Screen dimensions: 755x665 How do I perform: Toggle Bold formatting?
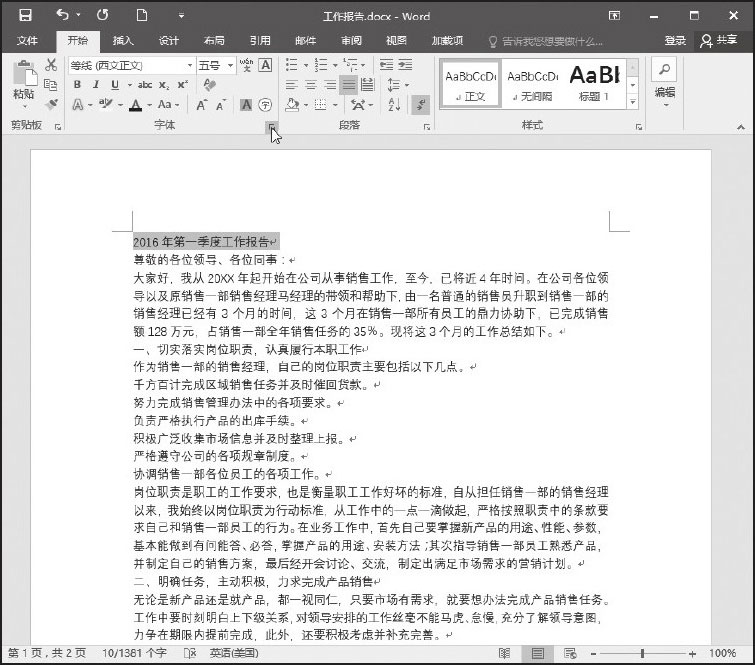[77, 85]
